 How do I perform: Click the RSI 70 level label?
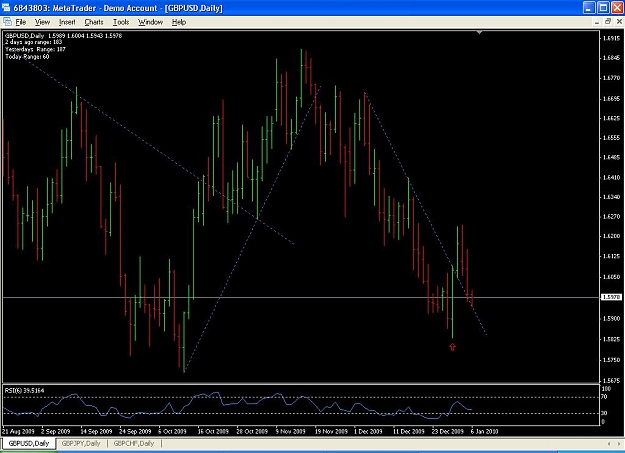tap(604, 397)
